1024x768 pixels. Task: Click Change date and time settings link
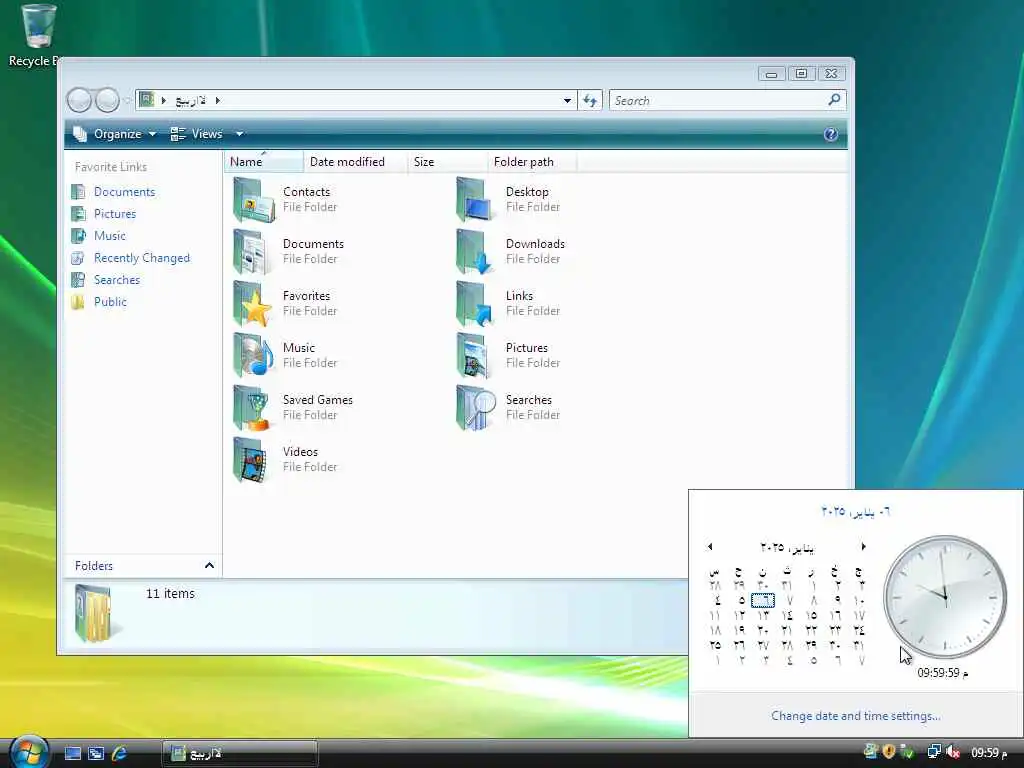click(856, 716)
